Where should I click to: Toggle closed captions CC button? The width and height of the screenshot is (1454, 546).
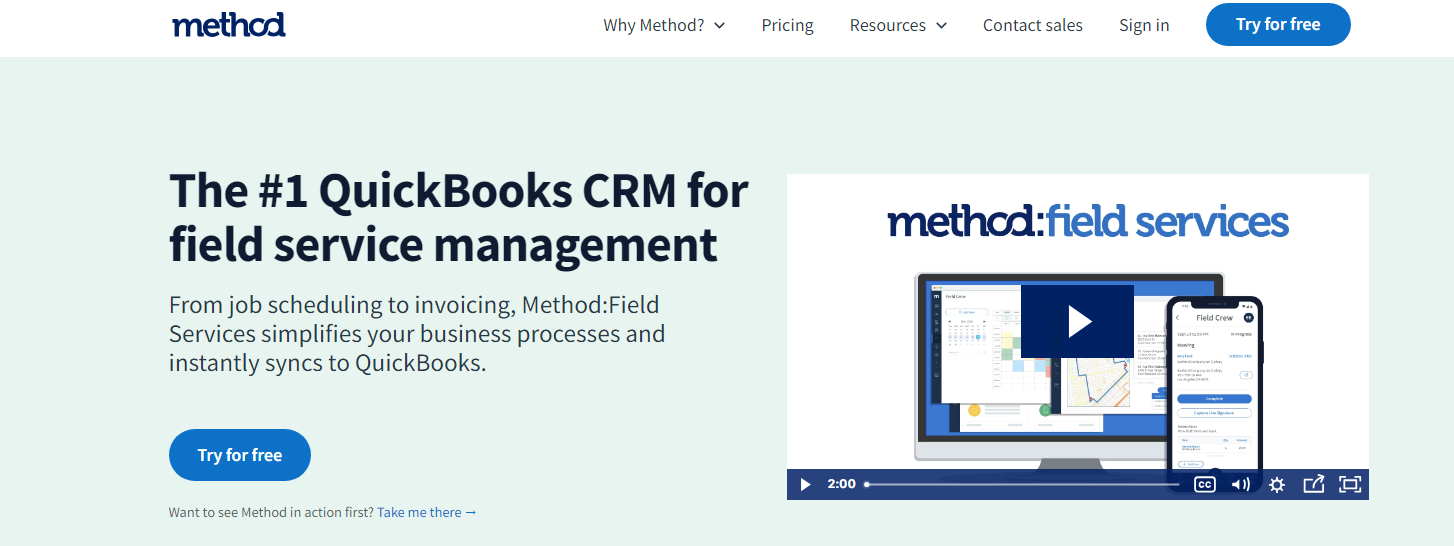pyautogui.click(x=1205, y=484)
